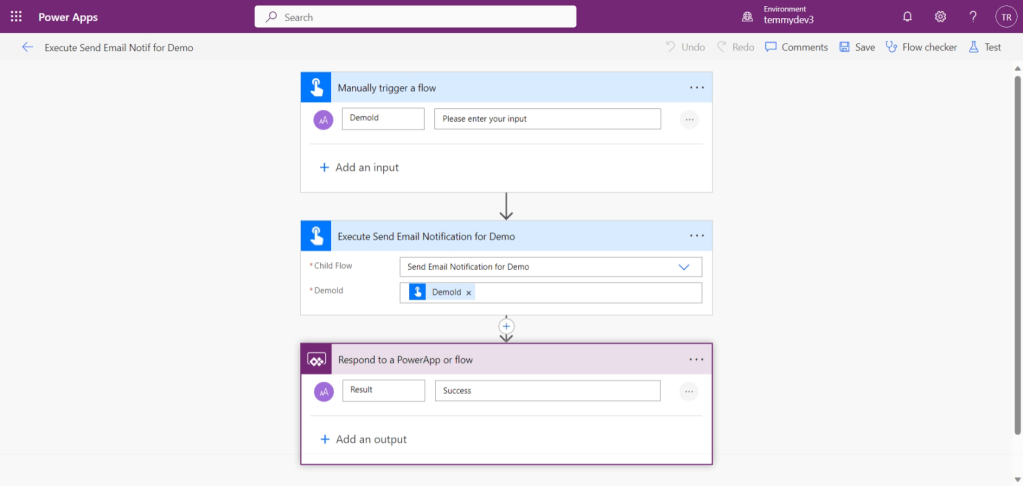Open the settings gear
Image resolution: width=1023 pixels, height=486 pixels.
coord(940,17)
